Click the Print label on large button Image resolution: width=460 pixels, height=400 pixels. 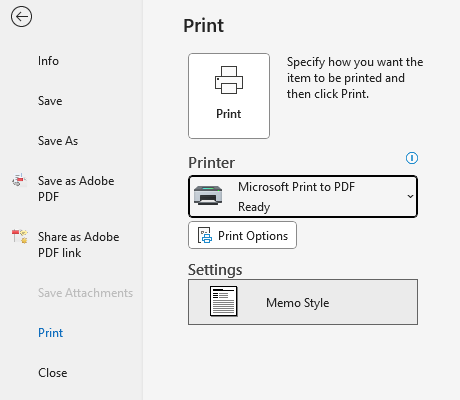point(229,114)
